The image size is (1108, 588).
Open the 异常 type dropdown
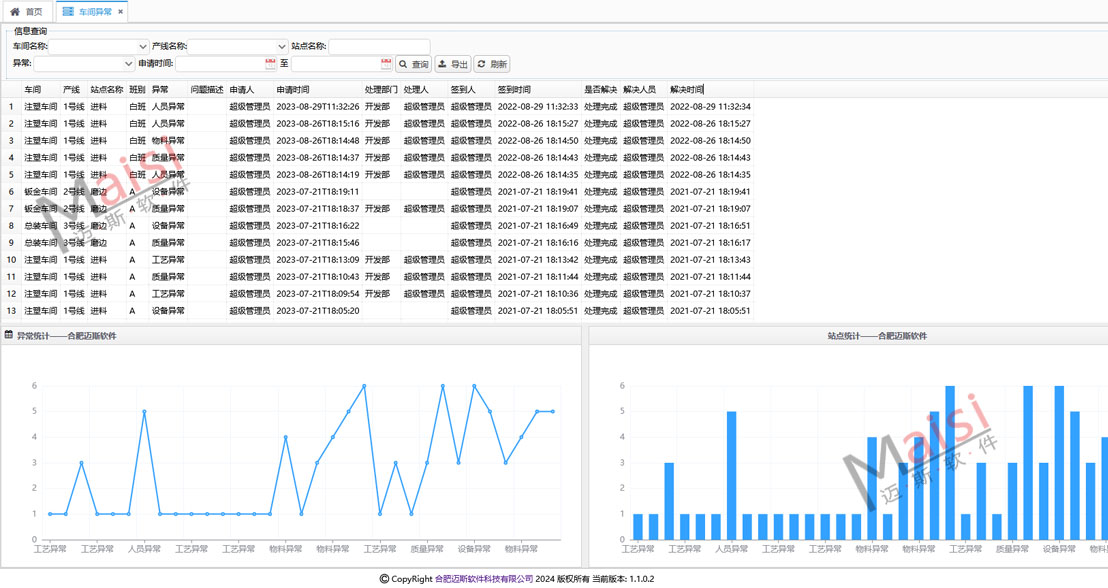click(x=127, y=64)
